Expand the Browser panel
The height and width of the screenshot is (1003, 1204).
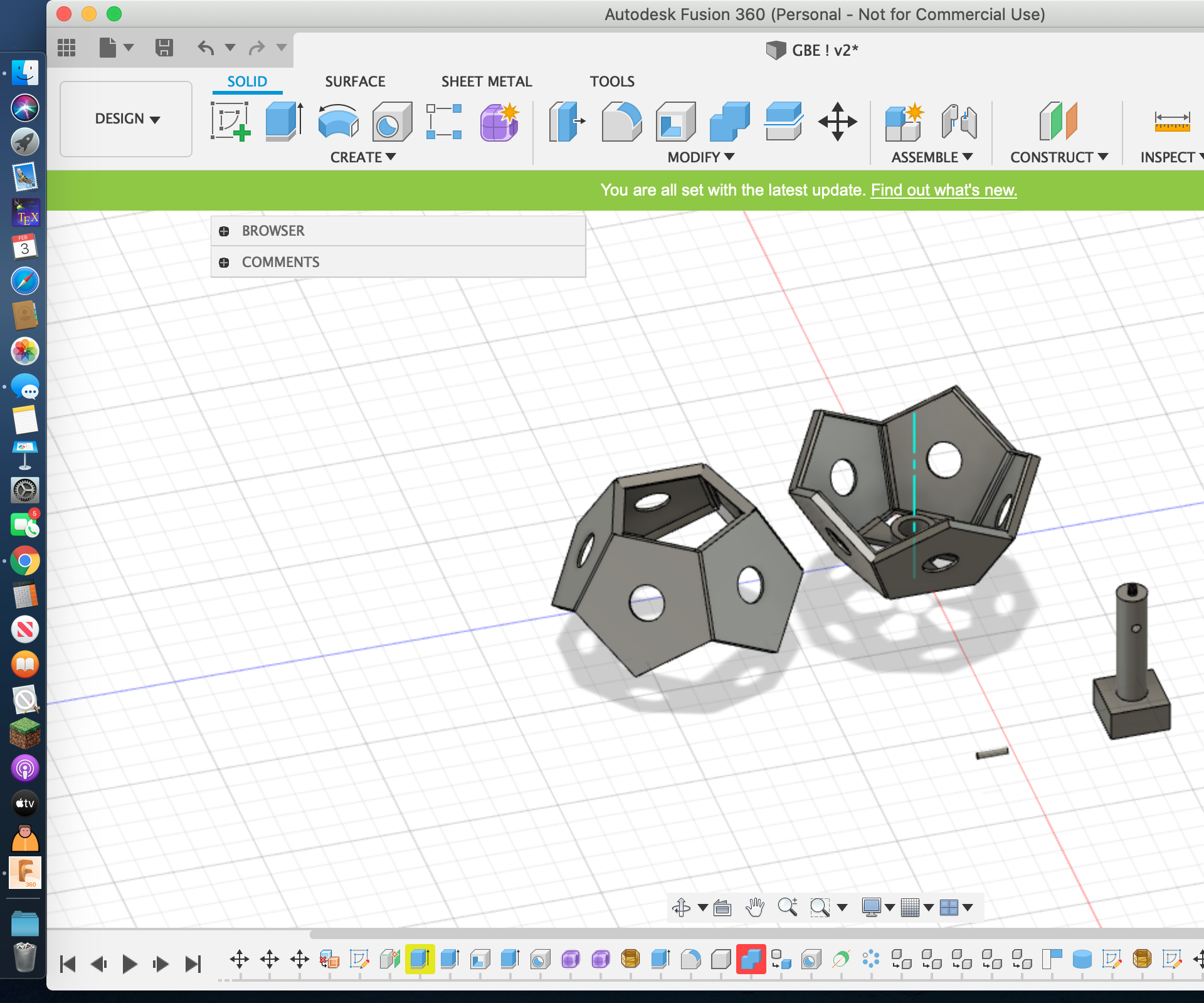point(224,231)
